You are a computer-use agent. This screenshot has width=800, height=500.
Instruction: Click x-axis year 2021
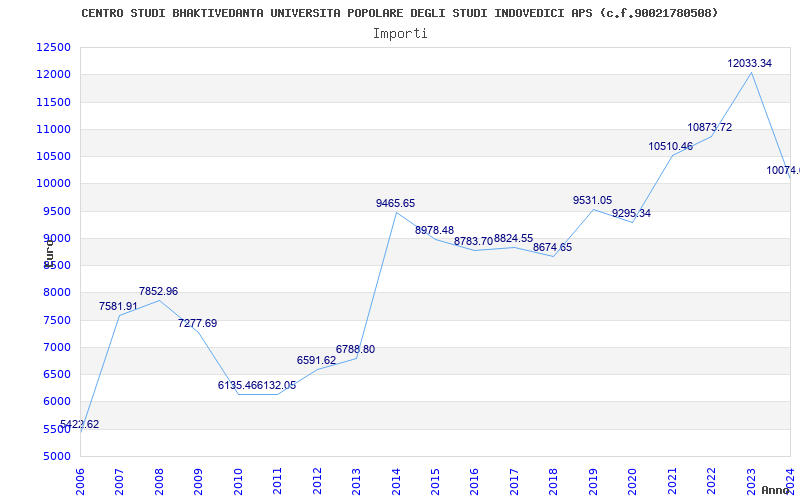672,481
